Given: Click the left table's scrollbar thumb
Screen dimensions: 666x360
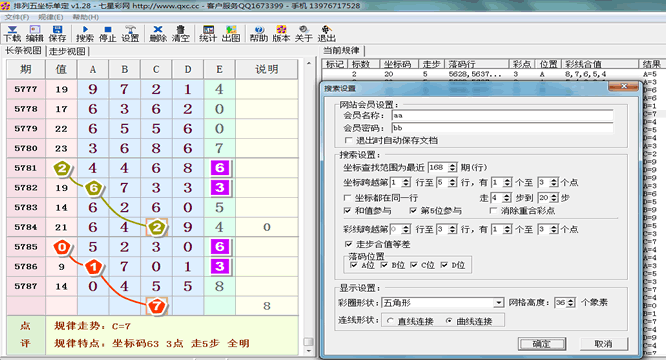Looking at the screenshot, I should coord(309,342).
